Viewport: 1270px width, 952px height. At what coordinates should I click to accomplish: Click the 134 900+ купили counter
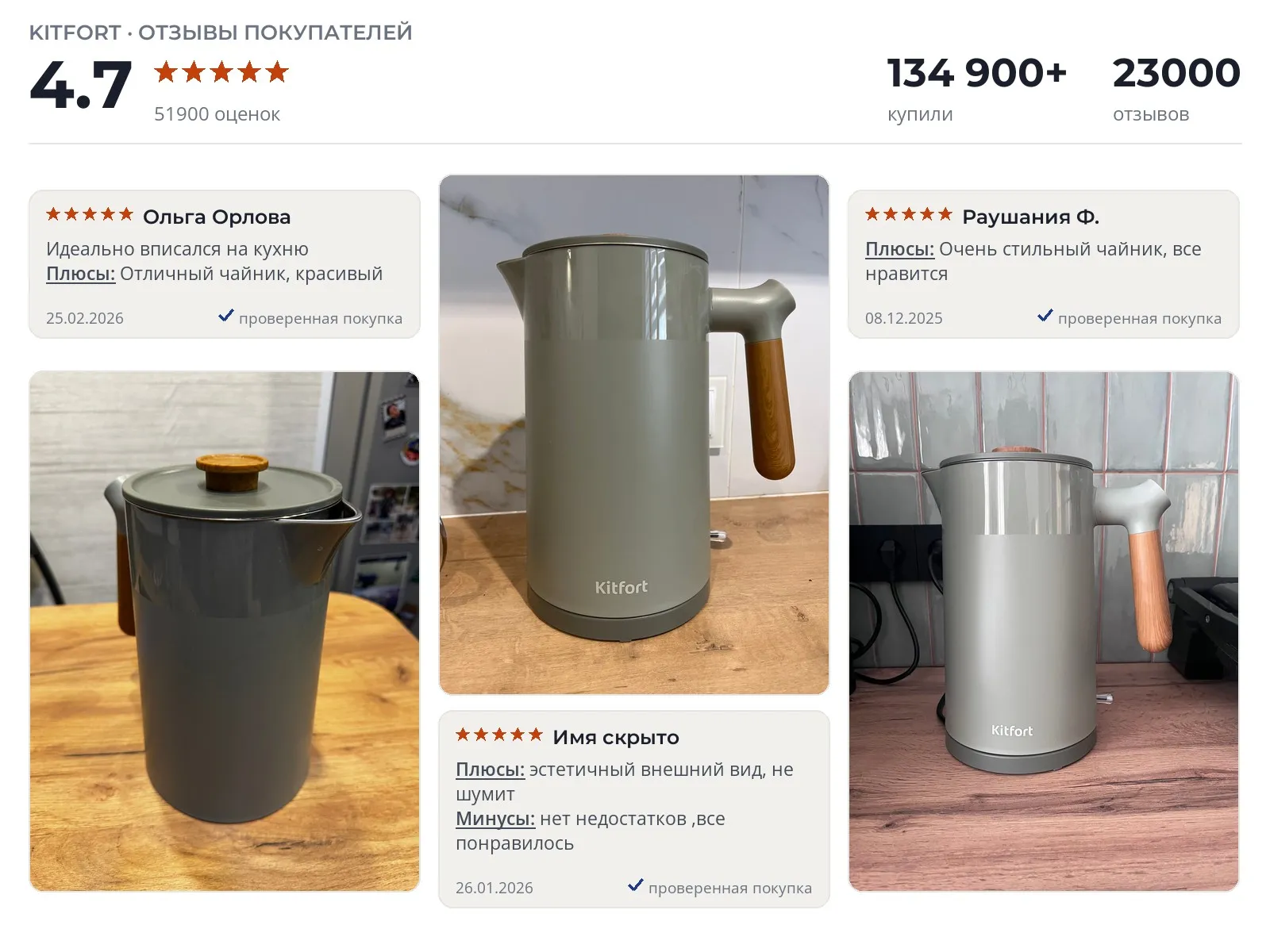977,89
